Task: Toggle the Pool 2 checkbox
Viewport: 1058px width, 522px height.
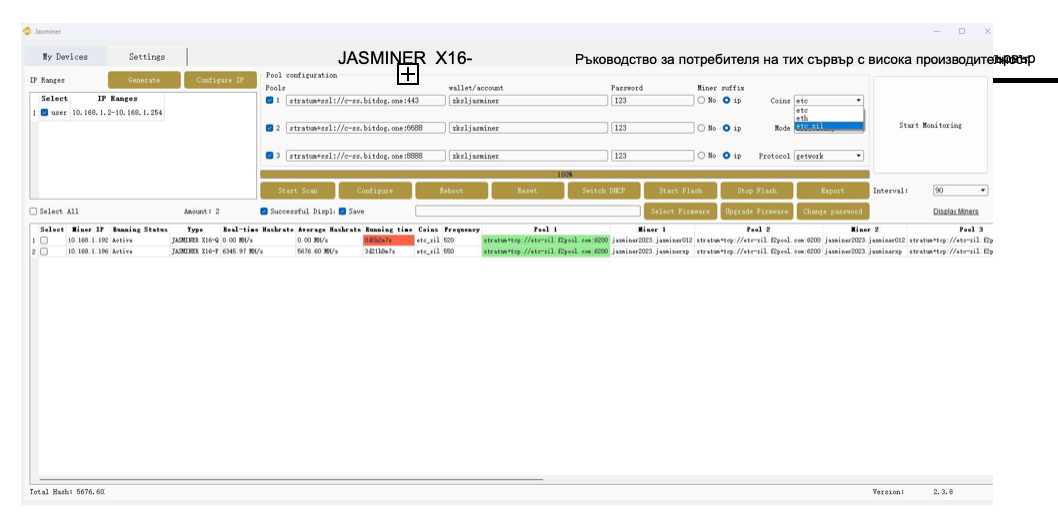Action: (x=270, y=127)
